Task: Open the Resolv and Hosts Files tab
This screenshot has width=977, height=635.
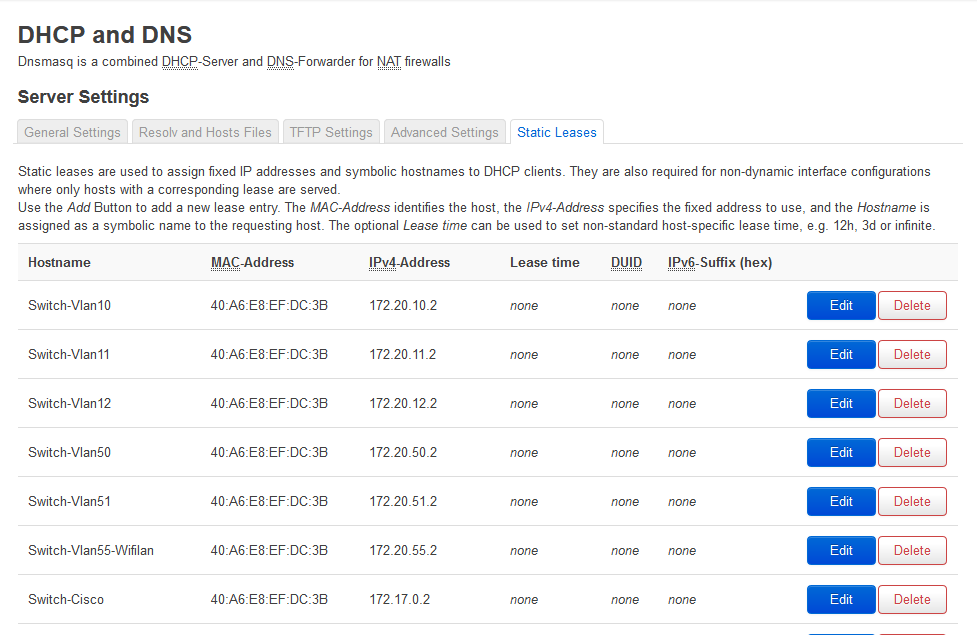Action: (204, 131)
